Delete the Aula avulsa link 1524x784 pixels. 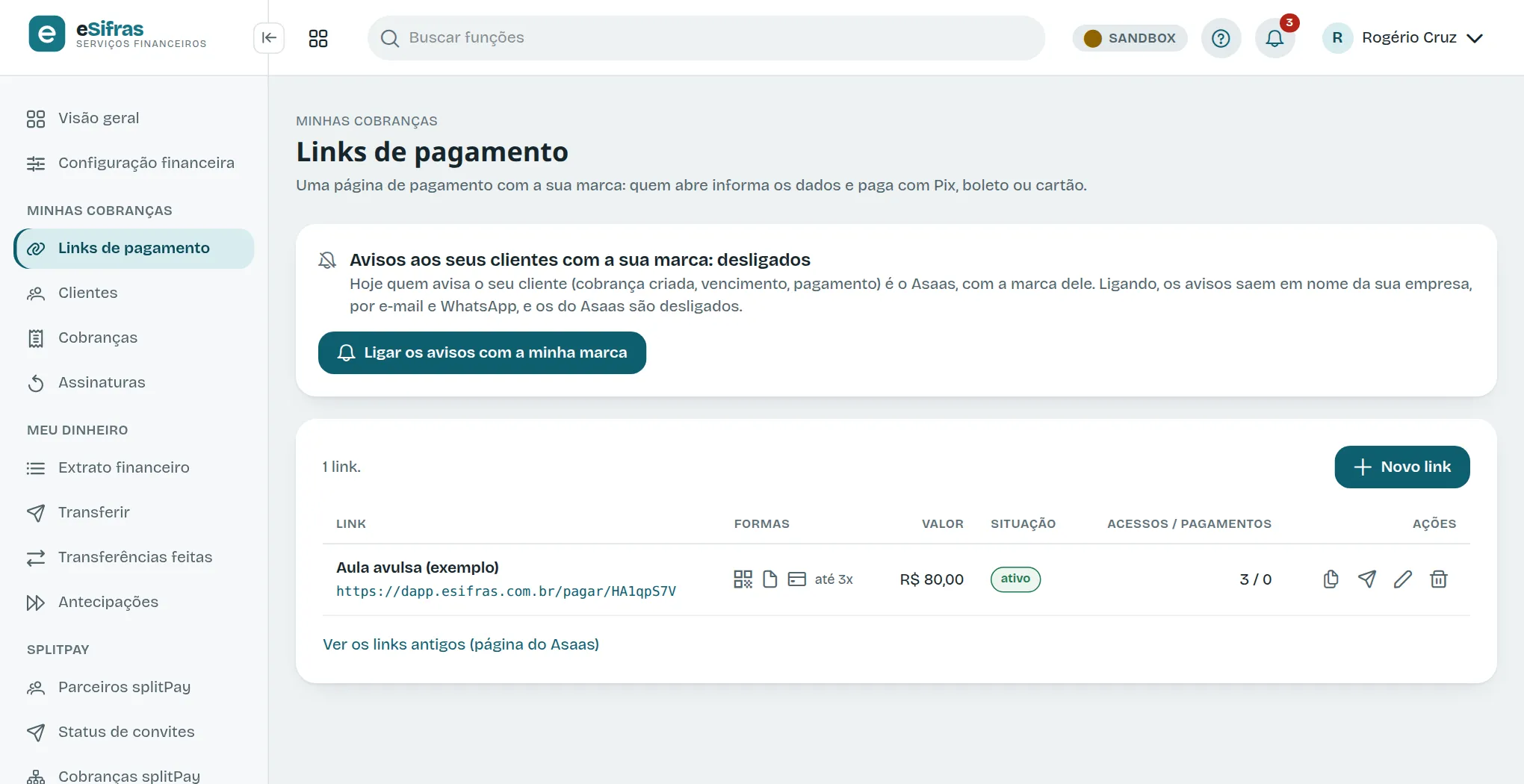click(x=1438, y=579)
